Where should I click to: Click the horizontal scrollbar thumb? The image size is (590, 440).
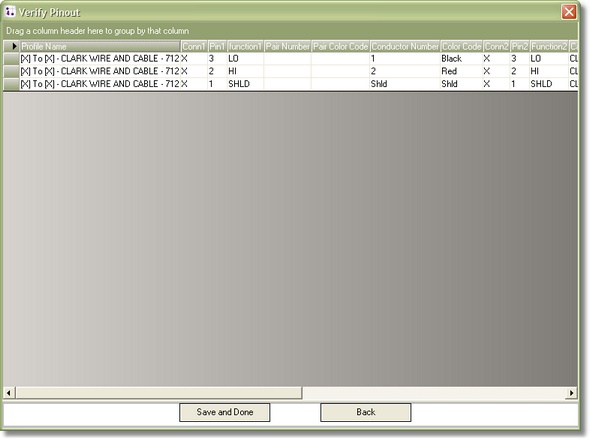coord(158,393)
